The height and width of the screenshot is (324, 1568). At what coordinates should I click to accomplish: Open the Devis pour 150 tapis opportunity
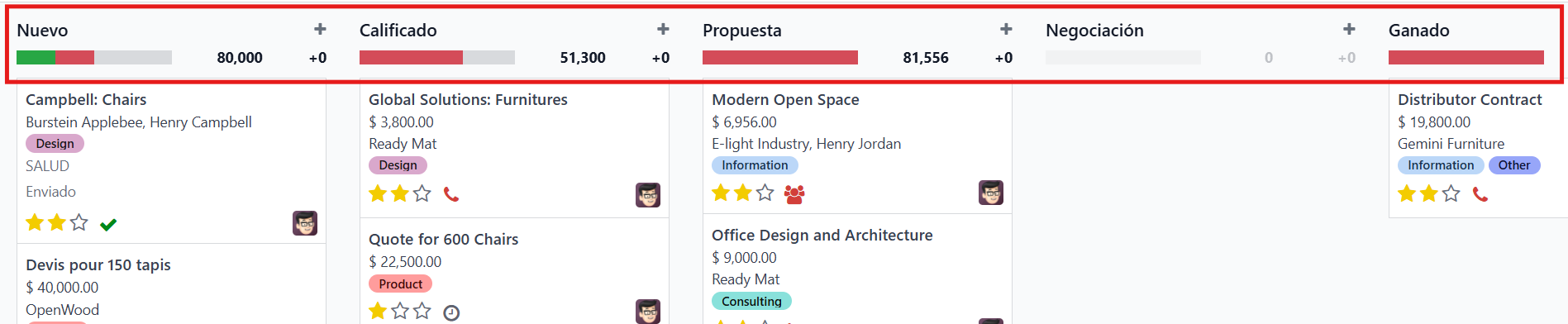point(98,265)
